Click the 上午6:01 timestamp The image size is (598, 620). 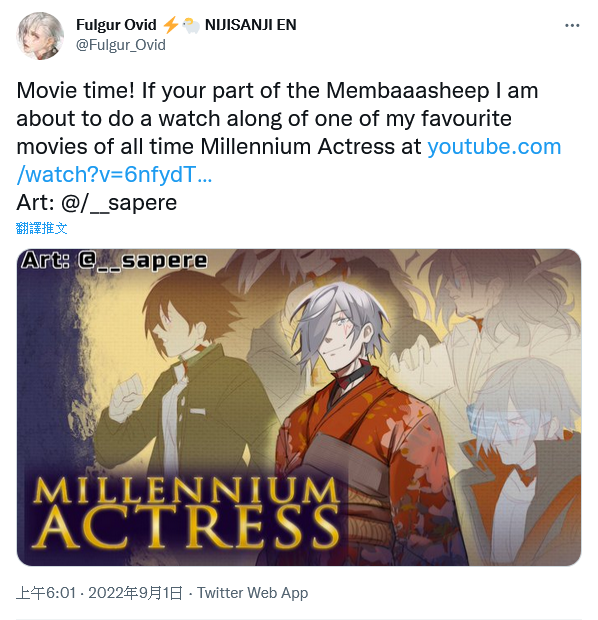[x=46, y=593]
